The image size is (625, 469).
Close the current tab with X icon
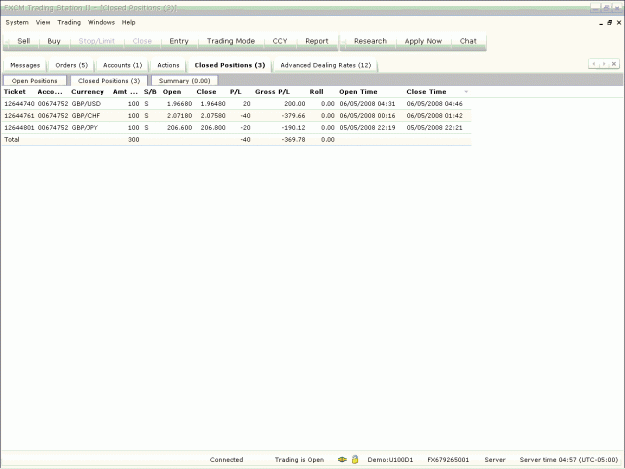tap(614, 64)
